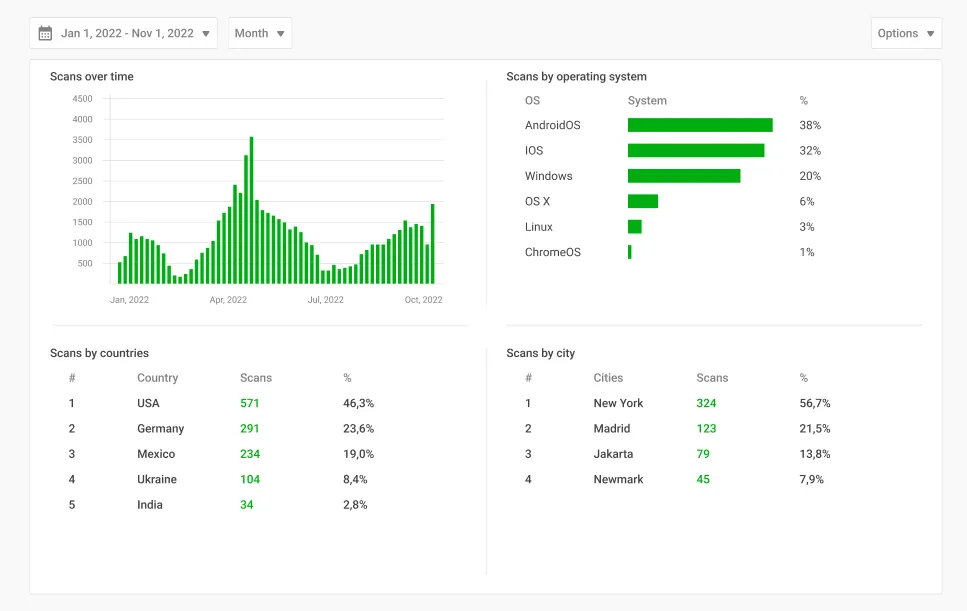
Task: Click the AndroidOS green bar
Action: point(700,125)
